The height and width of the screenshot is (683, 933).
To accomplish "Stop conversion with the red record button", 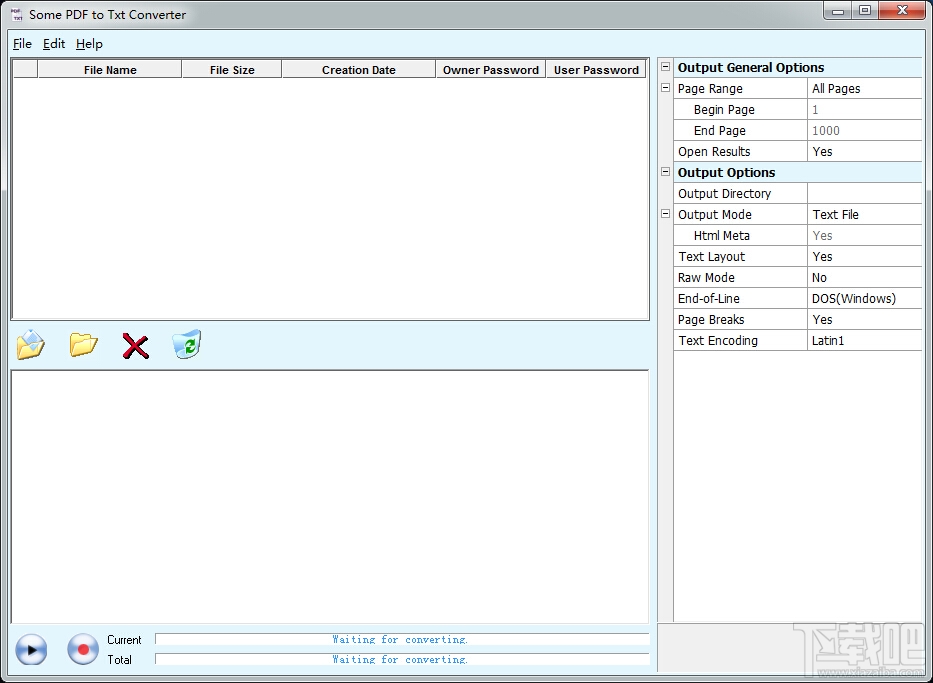I will tap(83, 649).
